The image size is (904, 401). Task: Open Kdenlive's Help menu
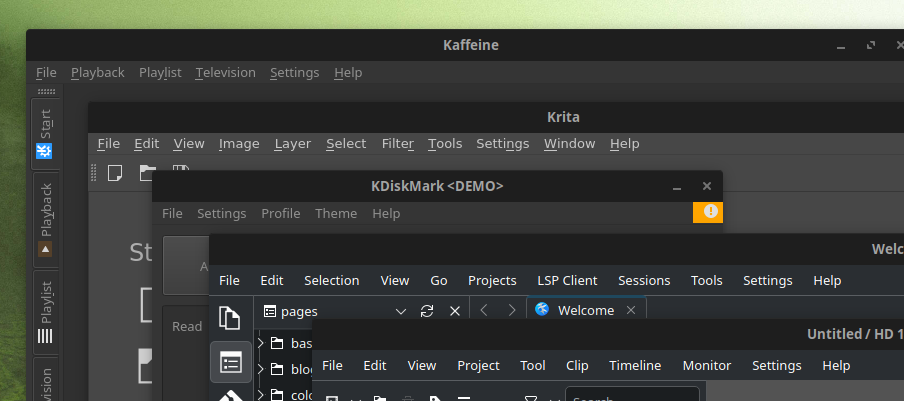tap(836, 366)
